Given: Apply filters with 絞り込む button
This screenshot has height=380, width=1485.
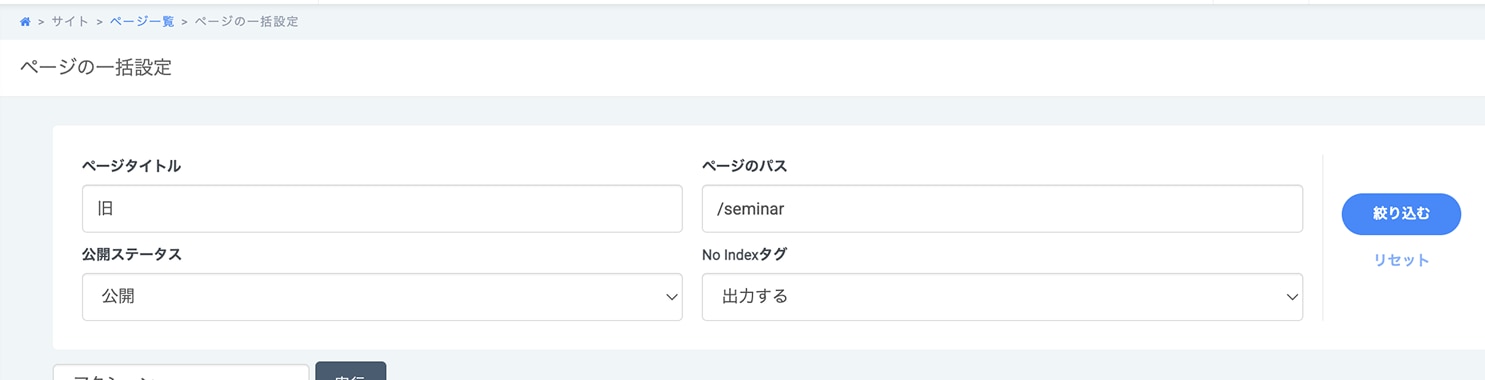Looking at the screenshot, I should tap(1401, 214).
